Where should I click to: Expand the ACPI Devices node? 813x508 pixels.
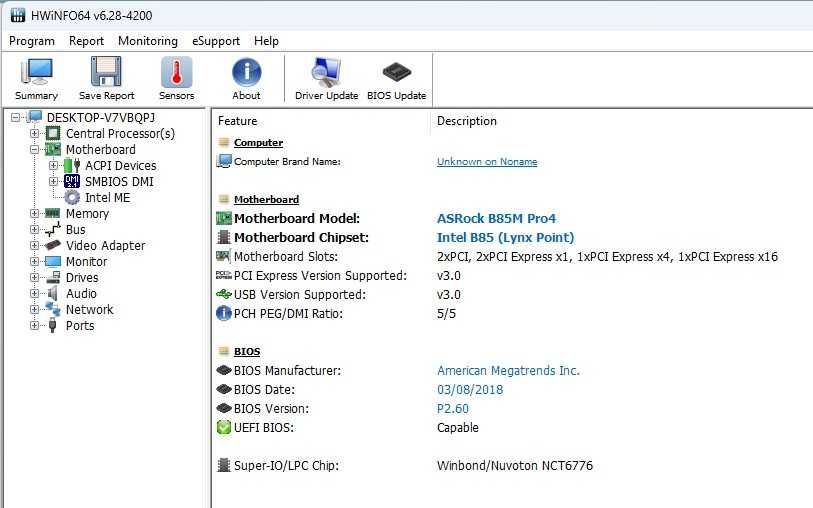coord(53,165)
